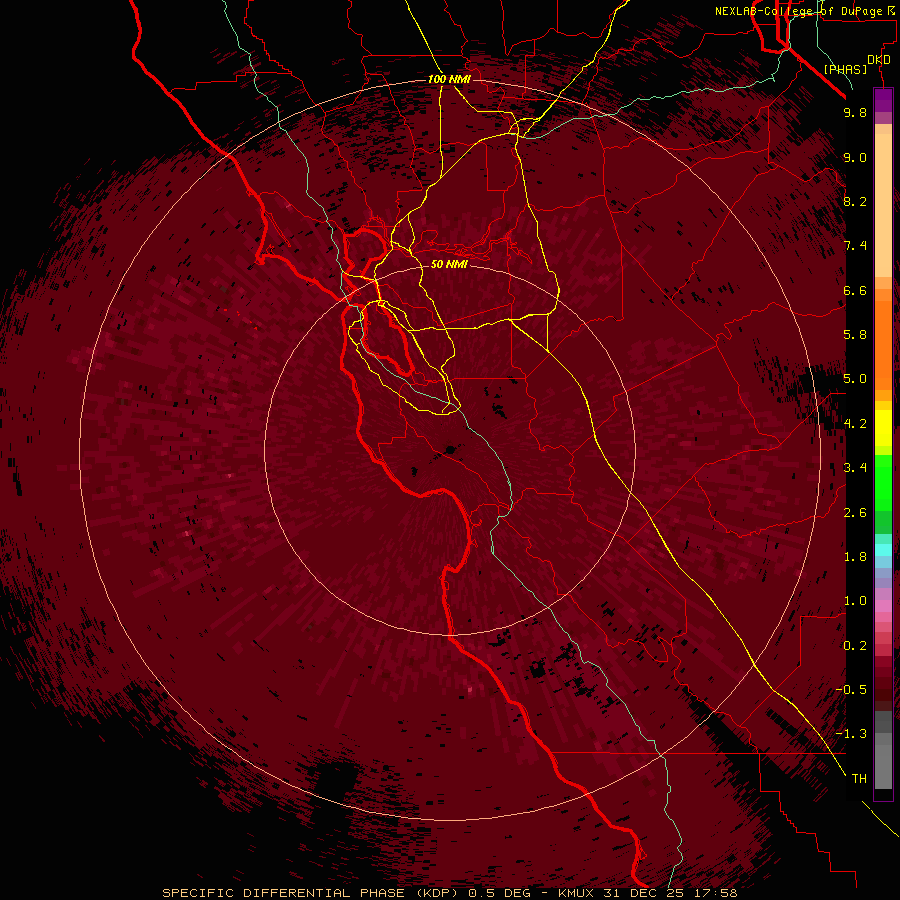Pick the pink segment of the color bar
This screenshot has width=900, height=900.
pos(883,606)
